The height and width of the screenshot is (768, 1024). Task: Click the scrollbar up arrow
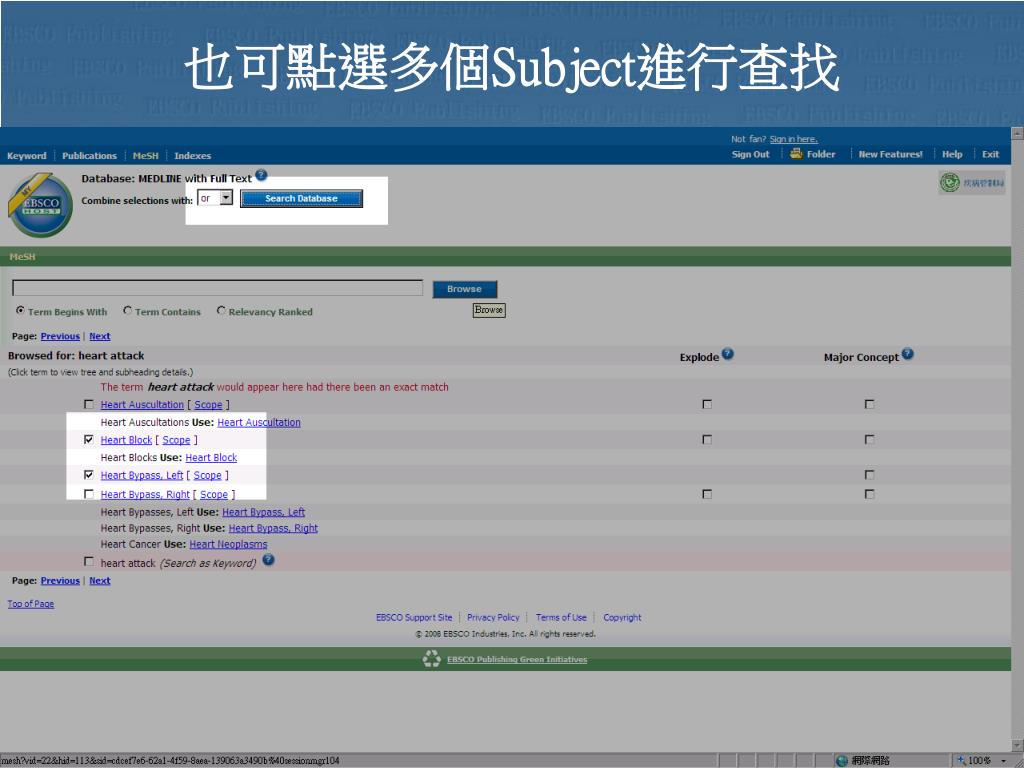click(x=1017, y=133)
